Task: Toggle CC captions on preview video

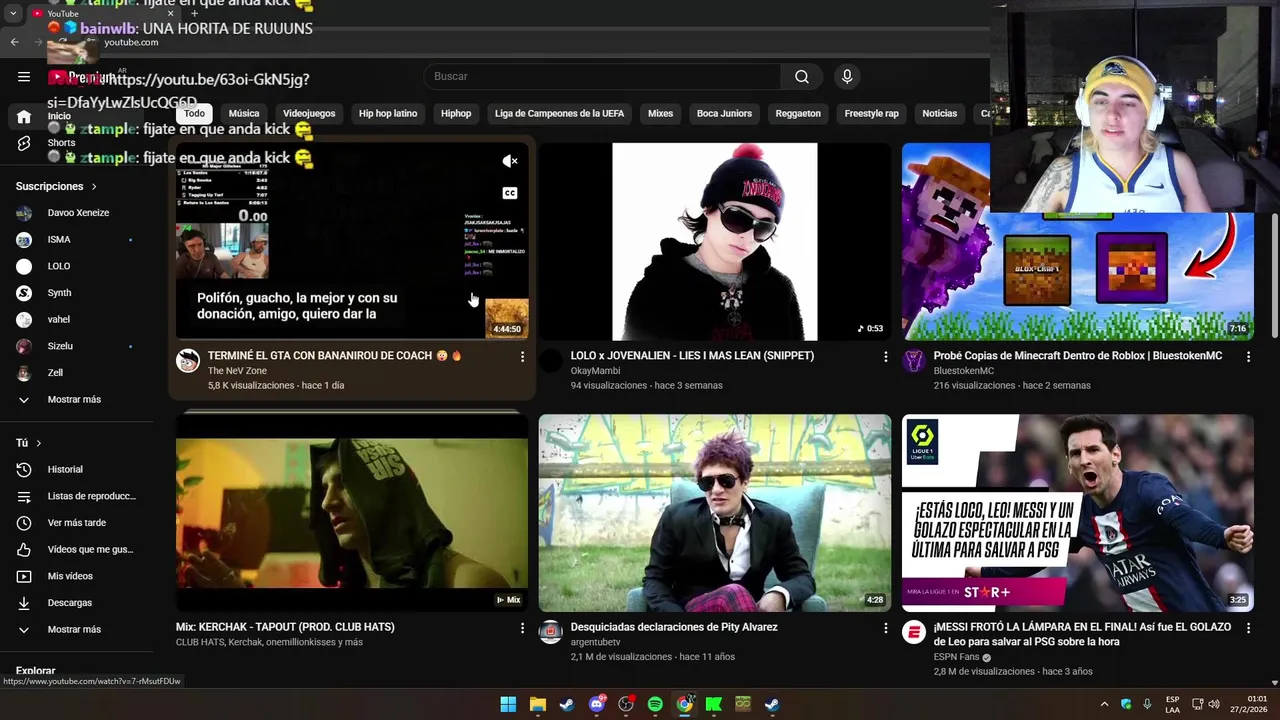Action: point(510,194)
